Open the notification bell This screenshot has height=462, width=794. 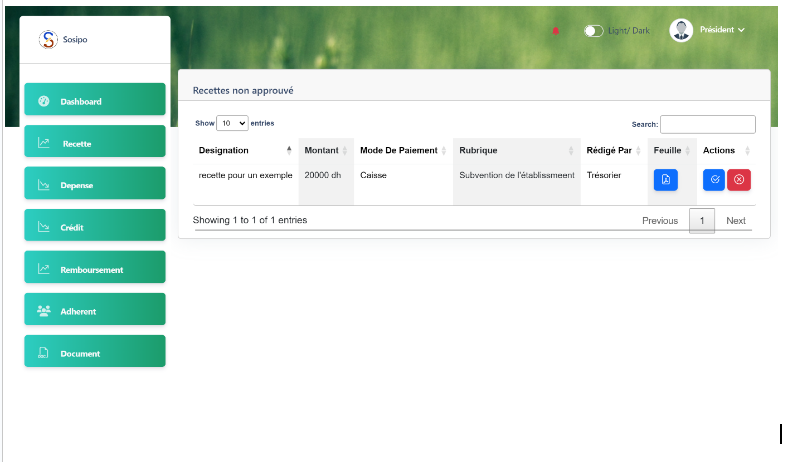pos(555,31)
